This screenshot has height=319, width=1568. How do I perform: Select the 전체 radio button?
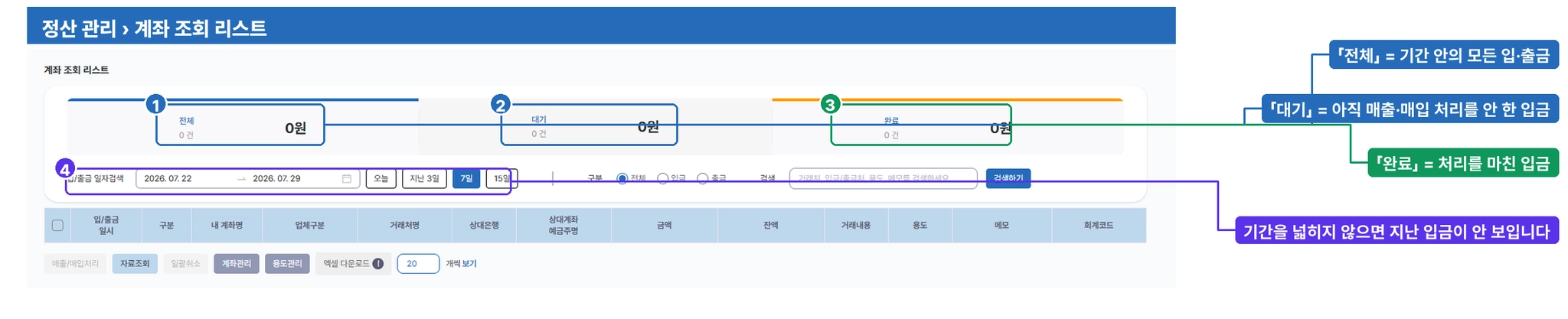click(622, 178)
